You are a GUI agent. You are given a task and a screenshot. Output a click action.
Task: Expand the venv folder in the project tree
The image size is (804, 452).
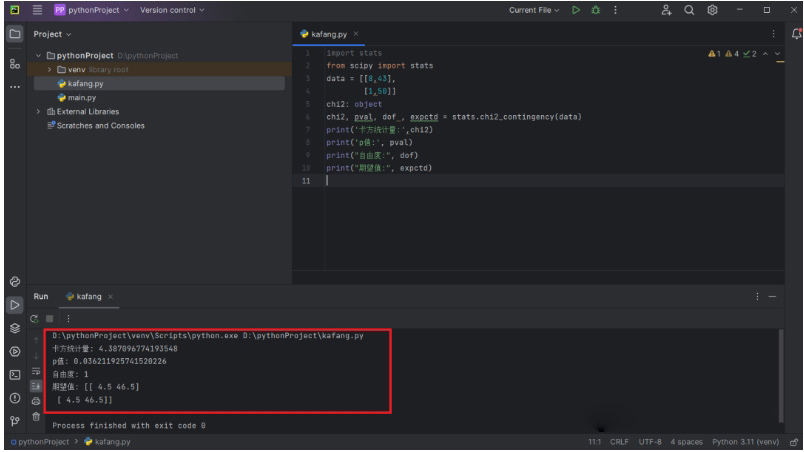49,69
